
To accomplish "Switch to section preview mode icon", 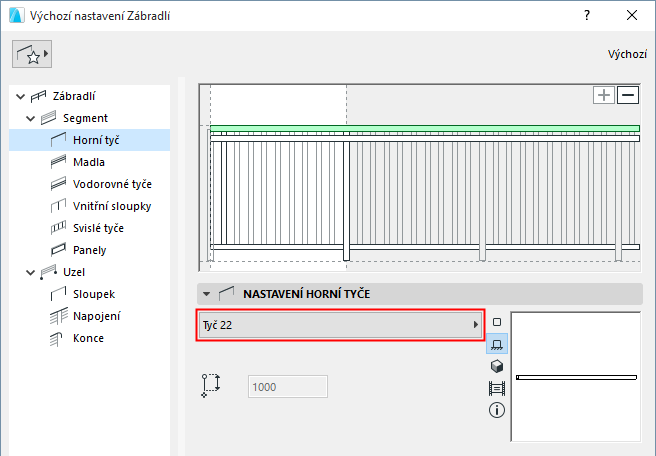I will click(x=497, y=389).
